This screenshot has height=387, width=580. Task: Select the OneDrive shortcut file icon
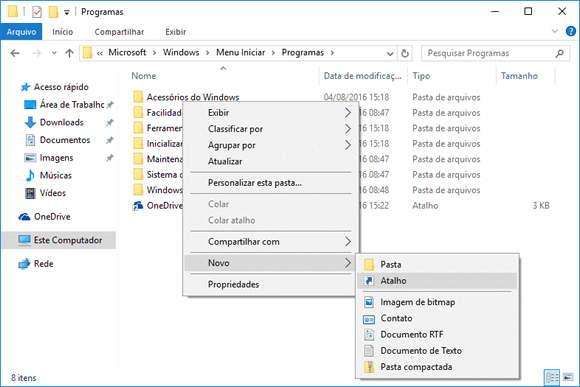click(138, 206)
